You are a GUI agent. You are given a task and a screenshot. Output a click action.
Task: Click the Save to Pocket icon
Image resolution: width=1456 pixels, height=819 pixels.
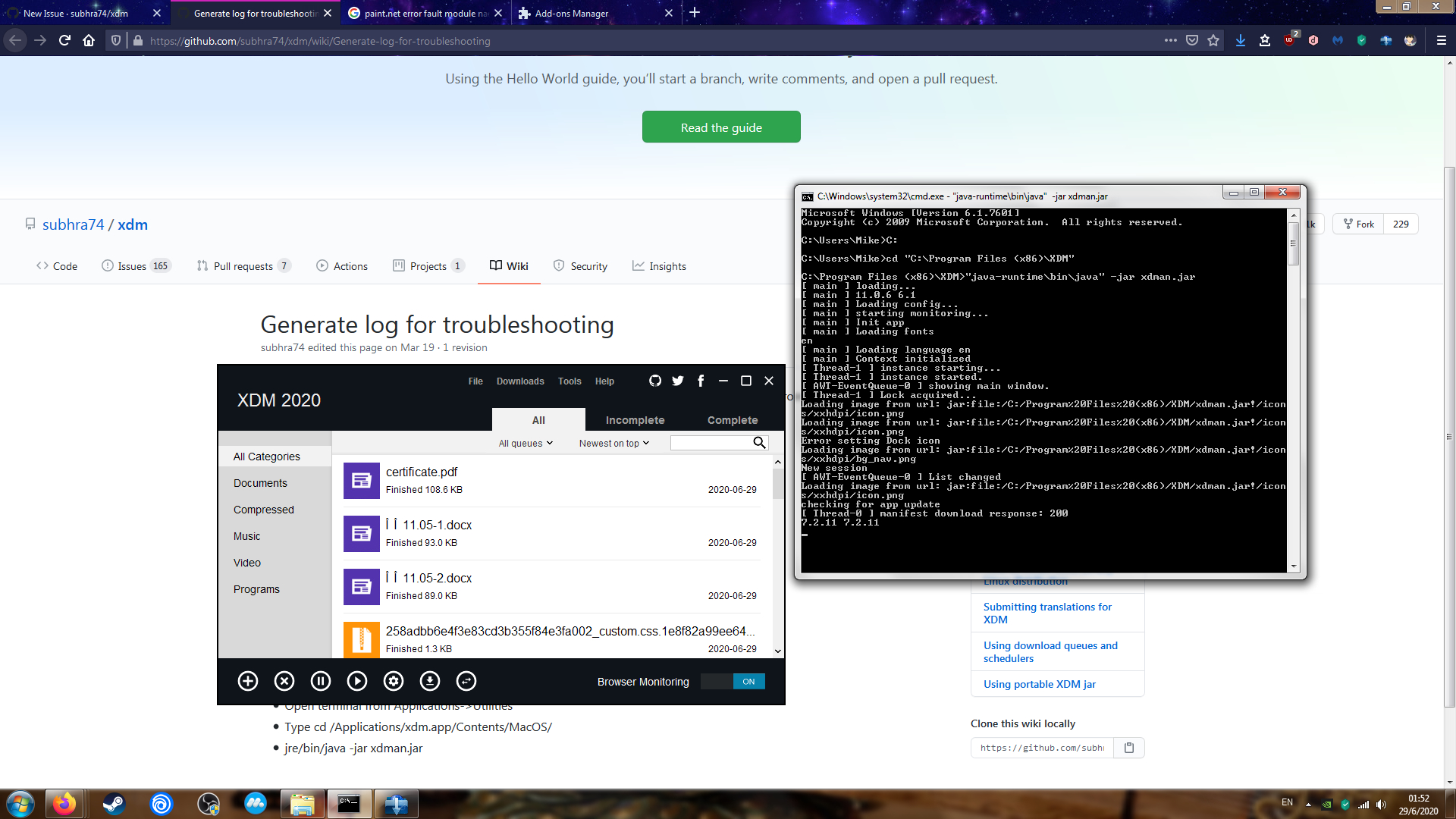click(1192, 40)
